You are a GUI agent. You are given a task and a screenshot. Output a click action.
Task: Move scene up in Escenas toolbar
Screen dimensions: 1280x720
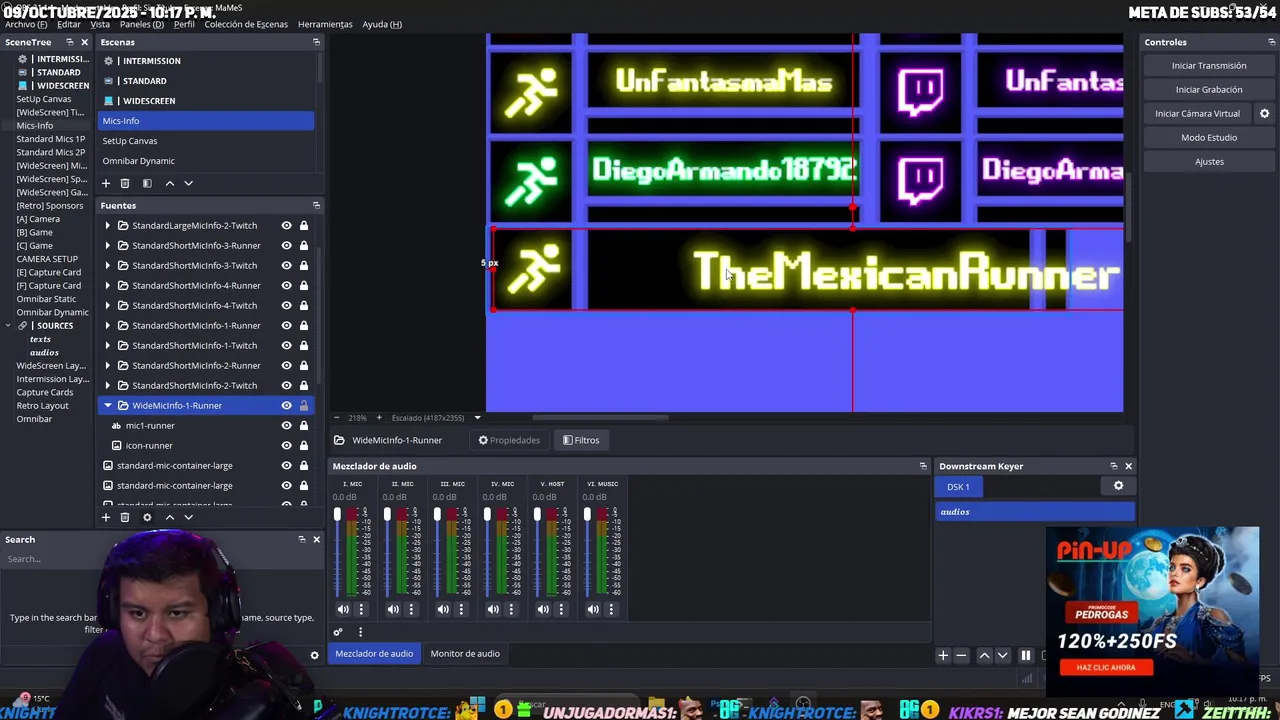tap(169, 183)
